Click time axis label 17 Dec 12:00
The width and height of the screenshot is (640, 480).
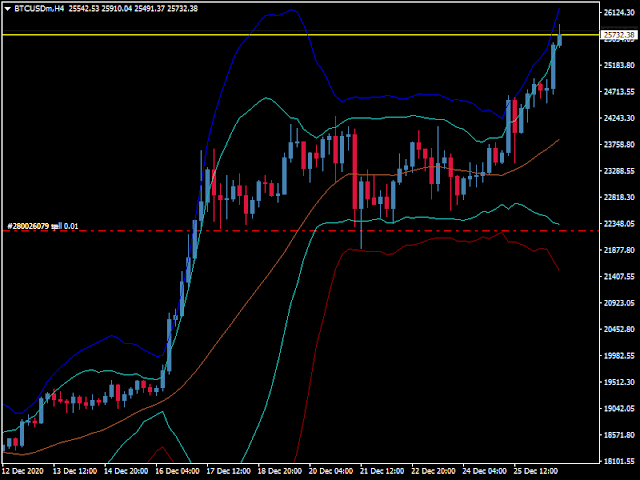pos(229,471)
